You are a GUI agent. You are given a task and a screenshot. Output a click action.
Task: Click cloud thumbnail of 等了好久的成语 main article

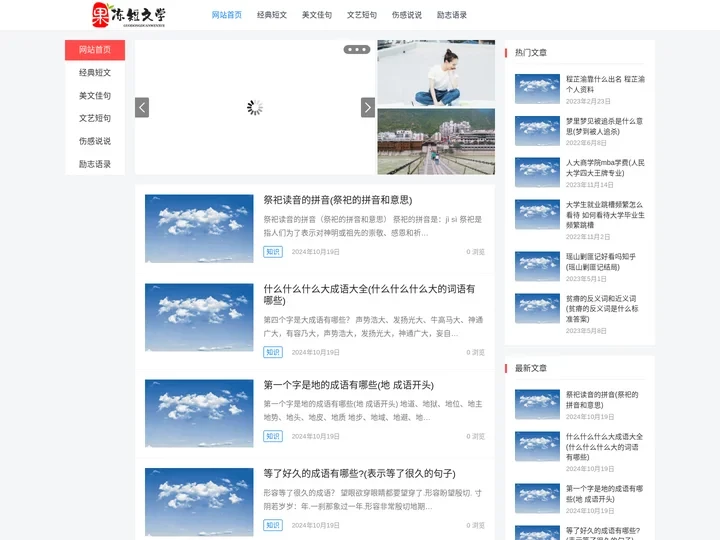(x=199, y=502)
